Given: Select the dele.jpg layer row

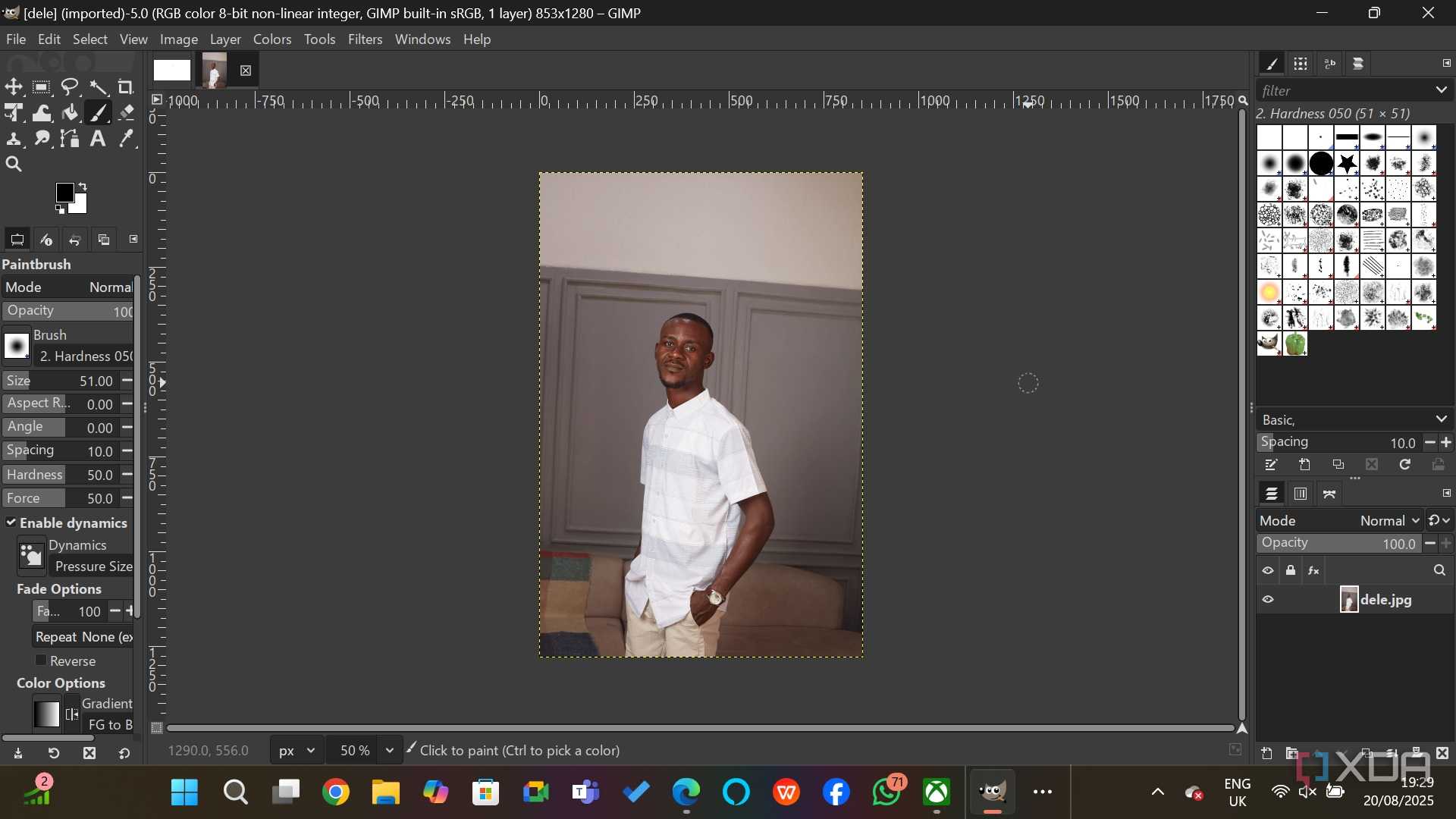Looking at the screenshot, I should 1354,600.
